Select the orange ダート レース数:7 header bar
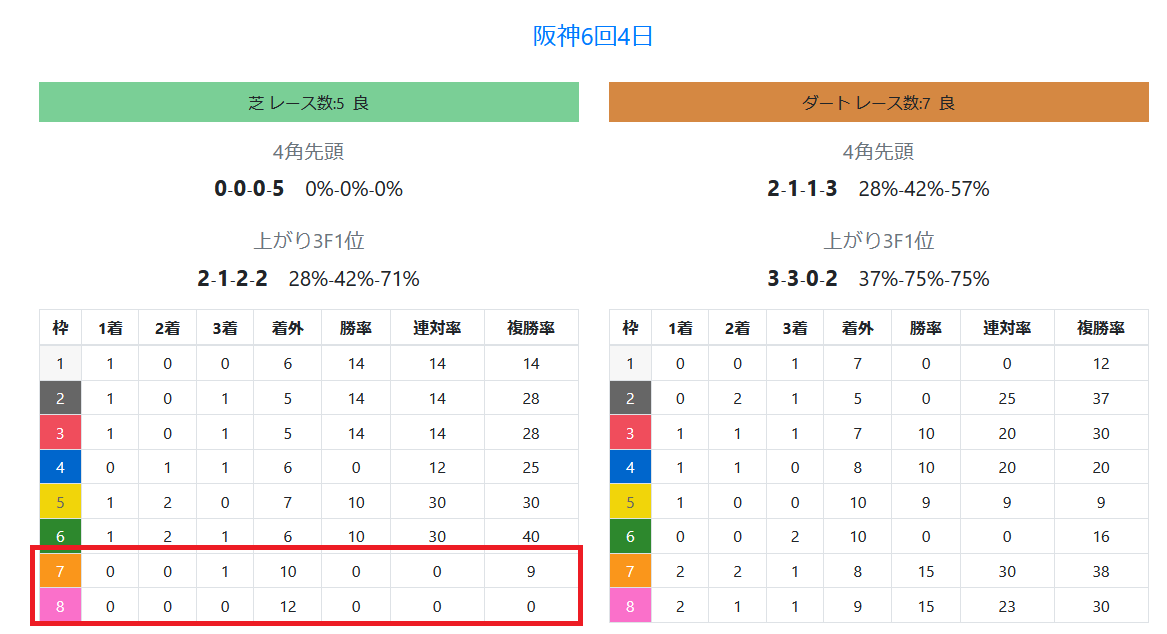The image size is (1167, 634). point(879,102)
